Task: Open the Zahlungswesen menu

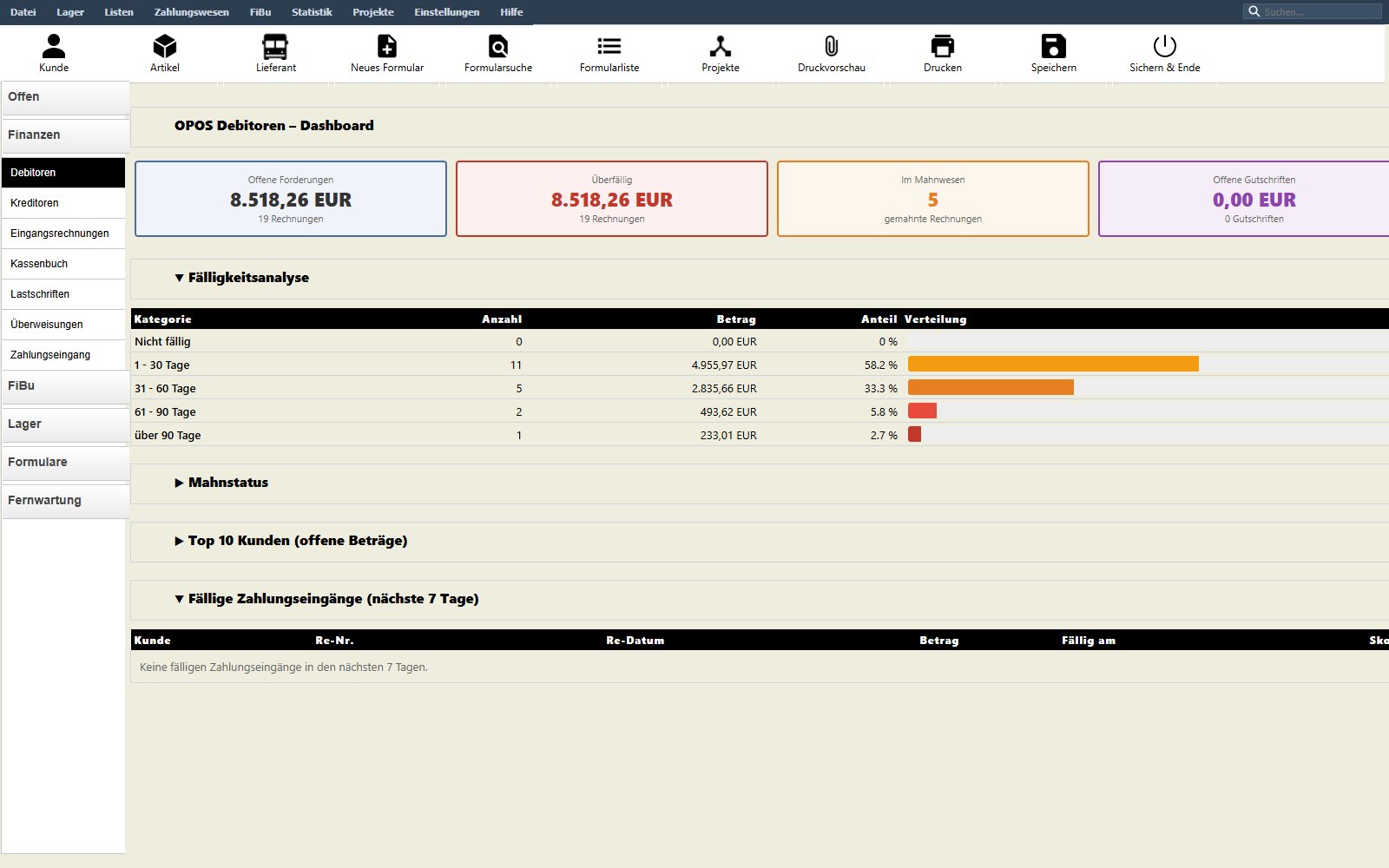Action: [192, 12]
